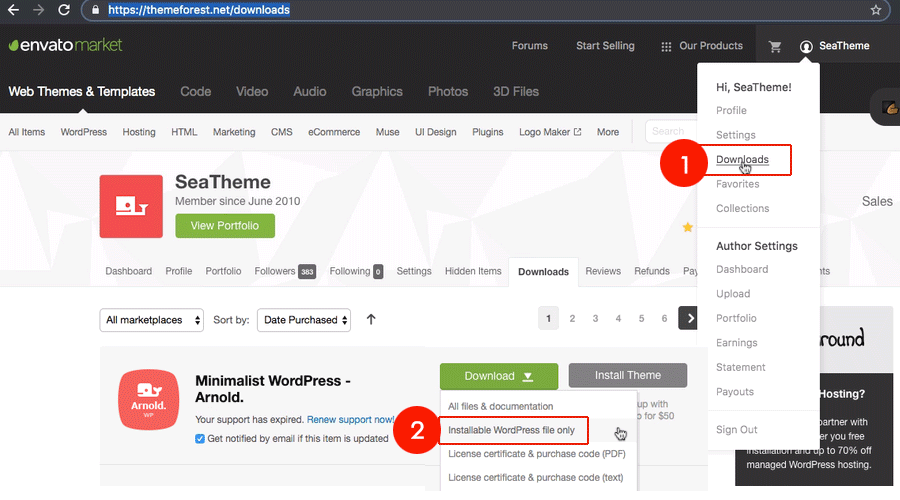Click Upload in Author Settings

[733, 294]
